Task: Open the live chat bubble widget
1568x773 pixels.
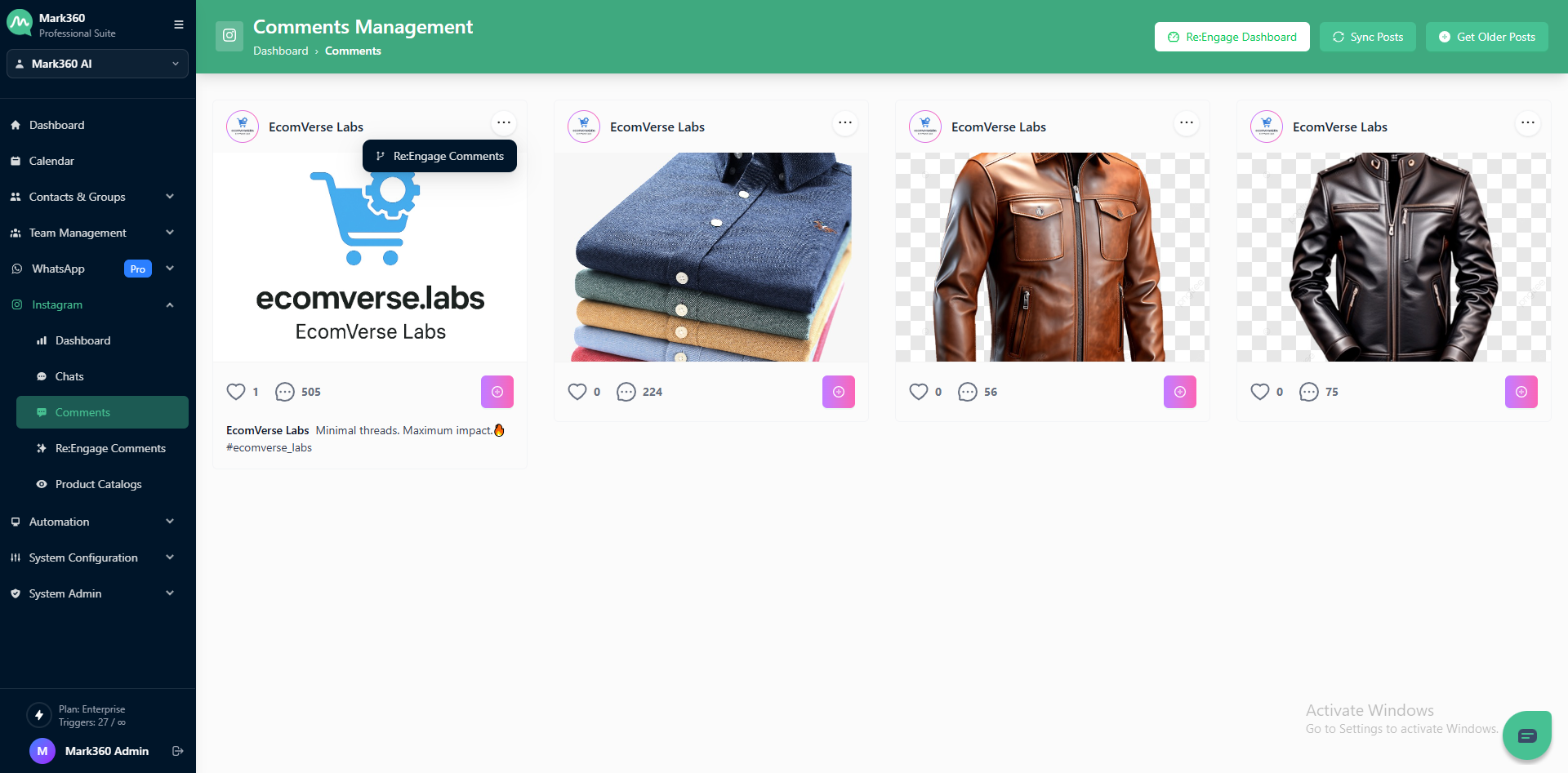Action: 1528,735
